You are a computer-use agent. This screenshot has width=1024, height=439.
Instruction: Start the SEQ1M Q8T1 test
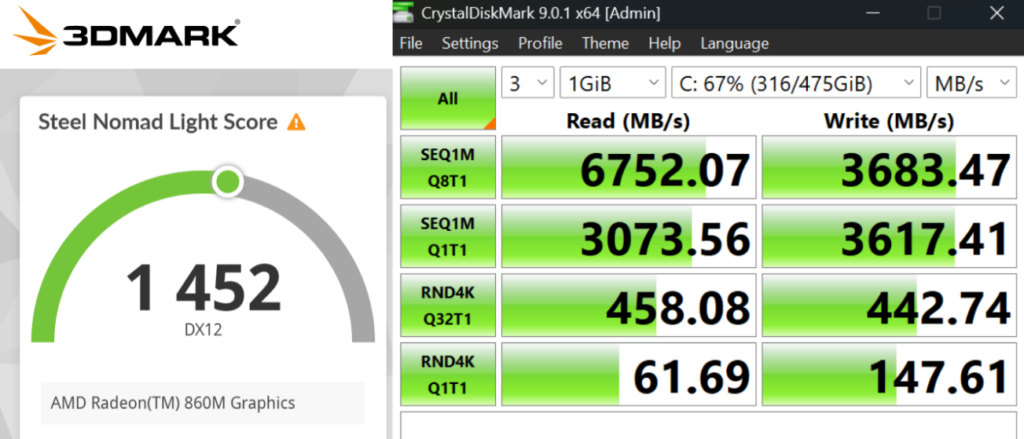pyautogui.click(x=448, y=166)
